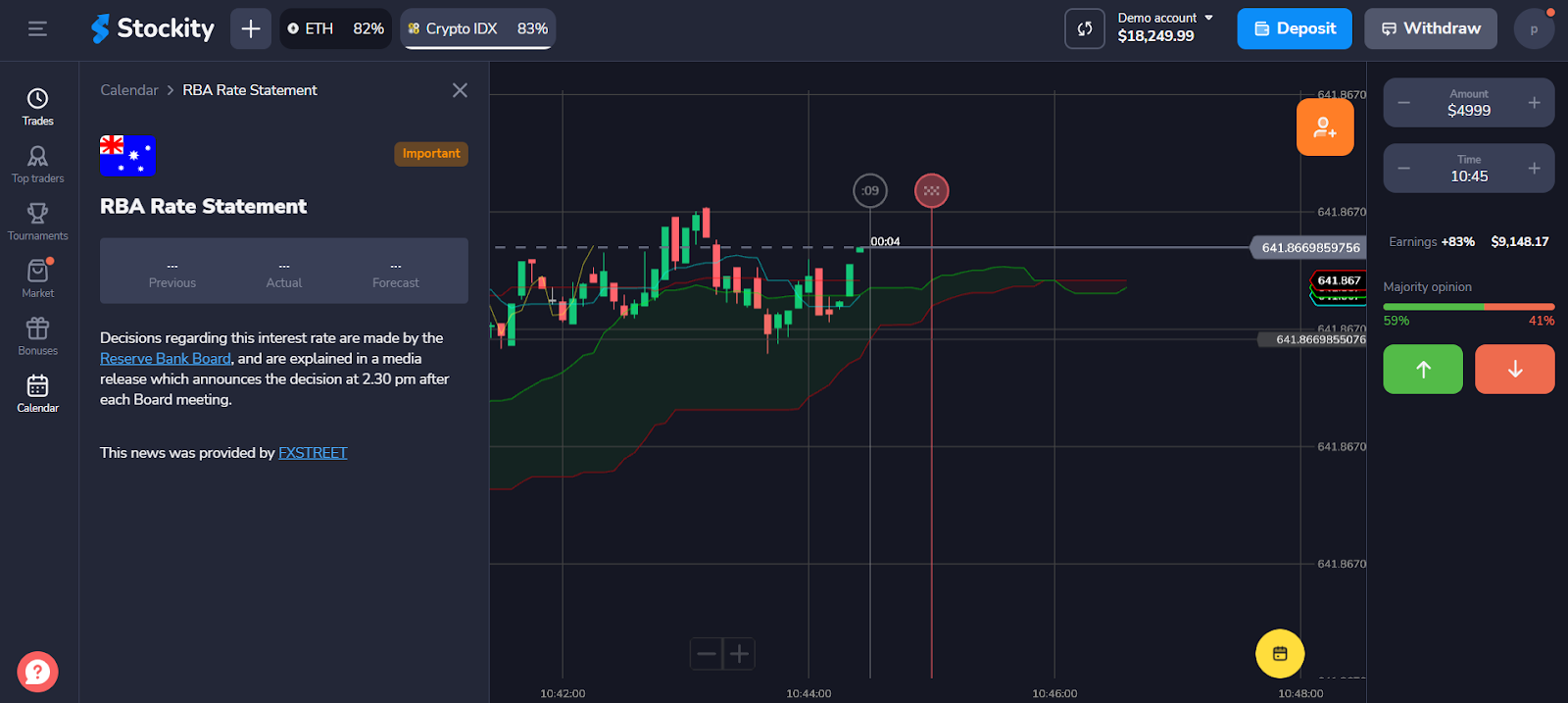Switch to the ETH asset tab
Image resolution: width=1568 pixels, height=703 pixels.
point(335,28)
